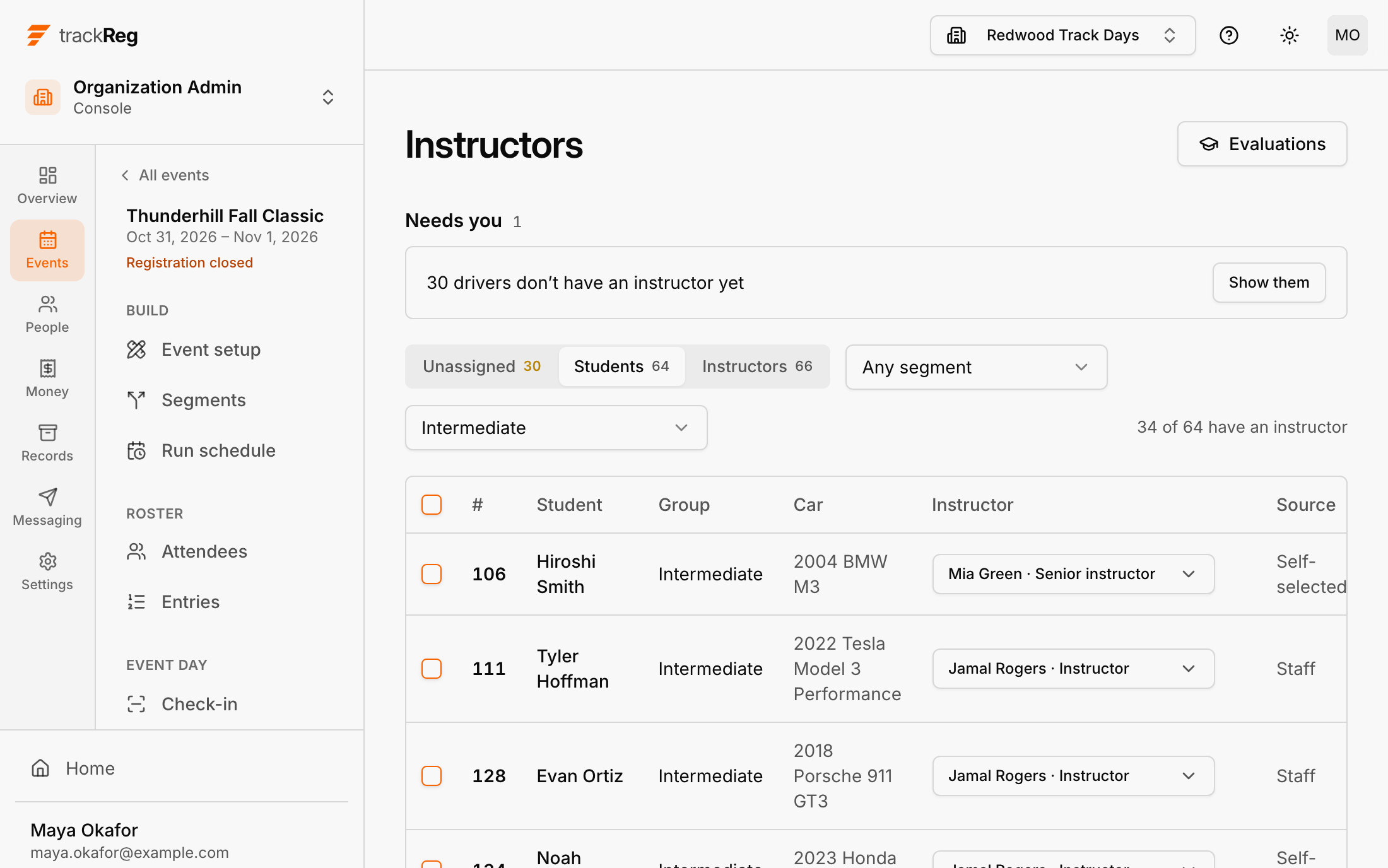Open Settings gear in sidebar

click(x=47, y=572)
